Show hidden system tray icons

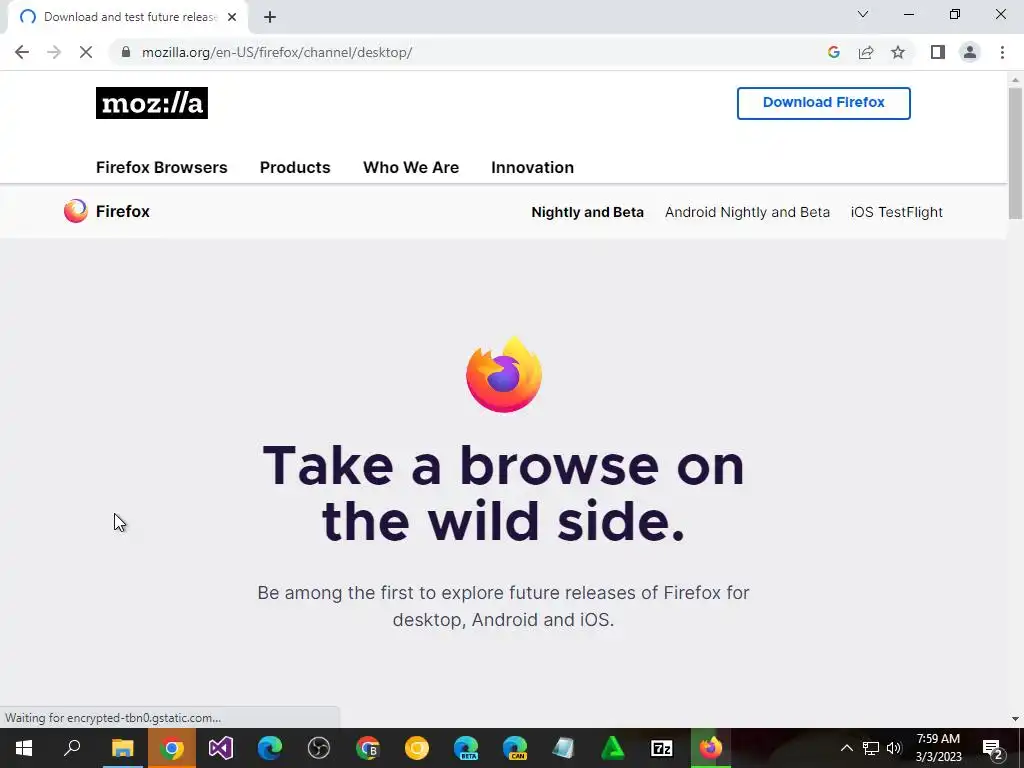[846, 748]
